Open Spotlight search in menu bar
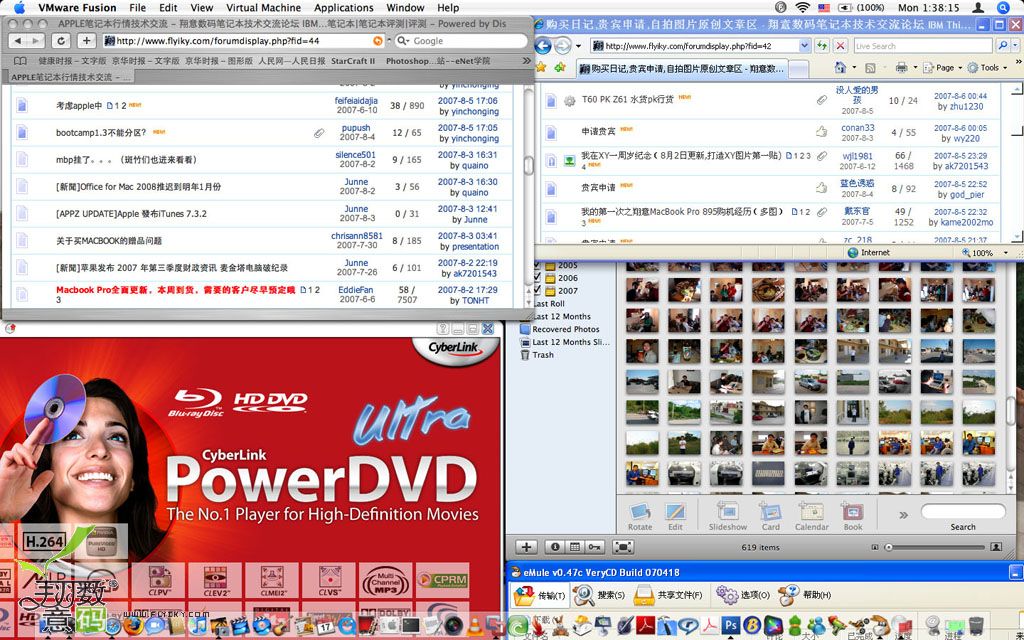The width and height of the screenshot is (1024, 640). point(1004,8)
